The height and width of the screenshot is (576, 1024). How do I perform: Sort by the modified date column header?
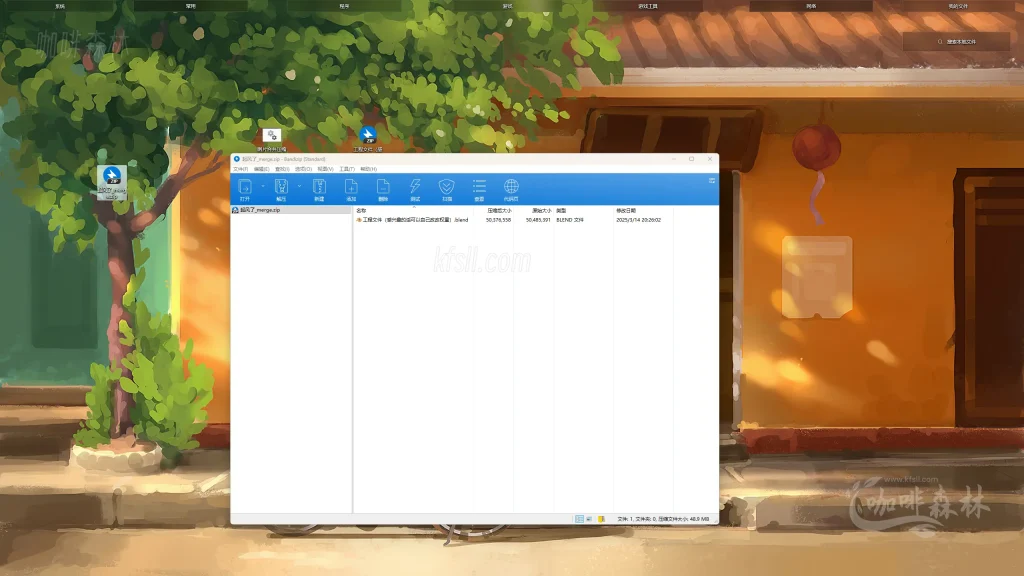pos(626,211)
